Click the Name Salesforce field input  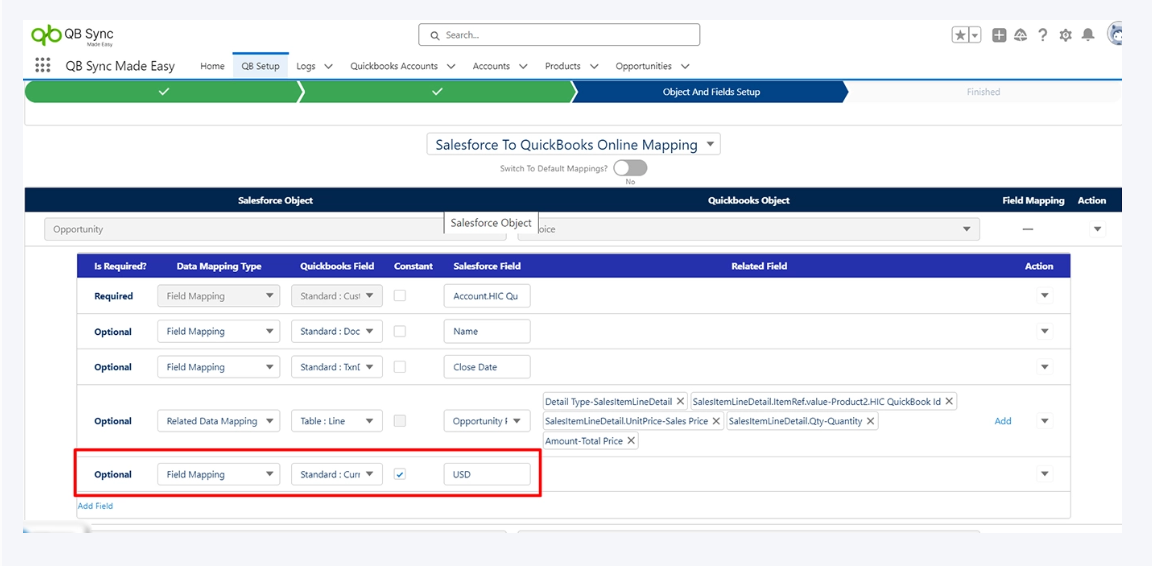[487, 332]
